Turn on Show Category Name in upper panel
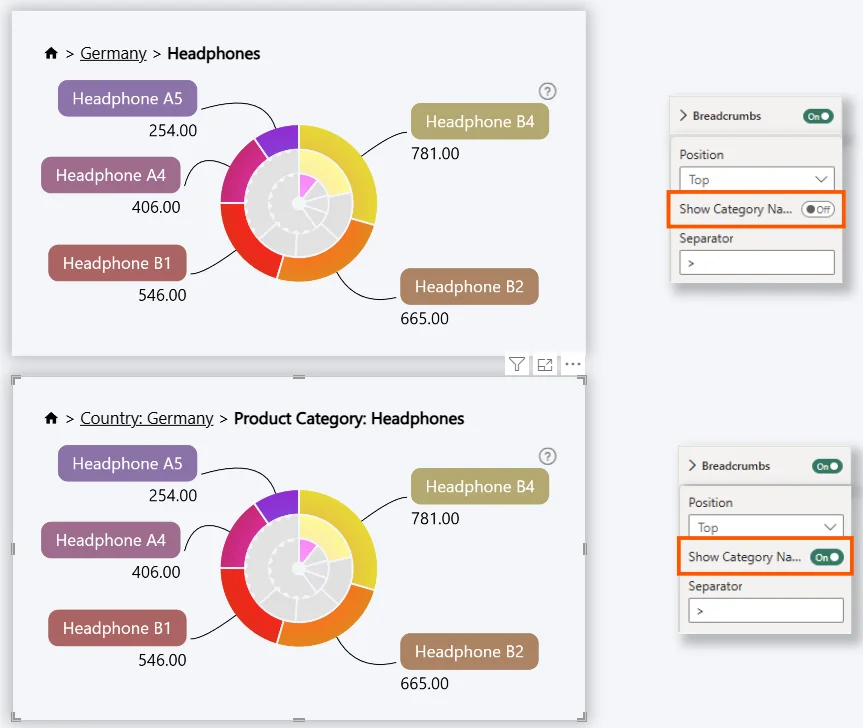This screenshot has height=728, width=863. [817, 210]
